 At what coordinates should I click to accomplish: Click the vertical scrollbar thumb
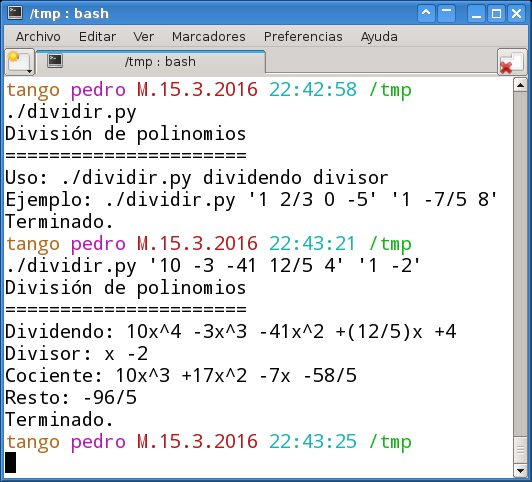click(x=520, y=450)
